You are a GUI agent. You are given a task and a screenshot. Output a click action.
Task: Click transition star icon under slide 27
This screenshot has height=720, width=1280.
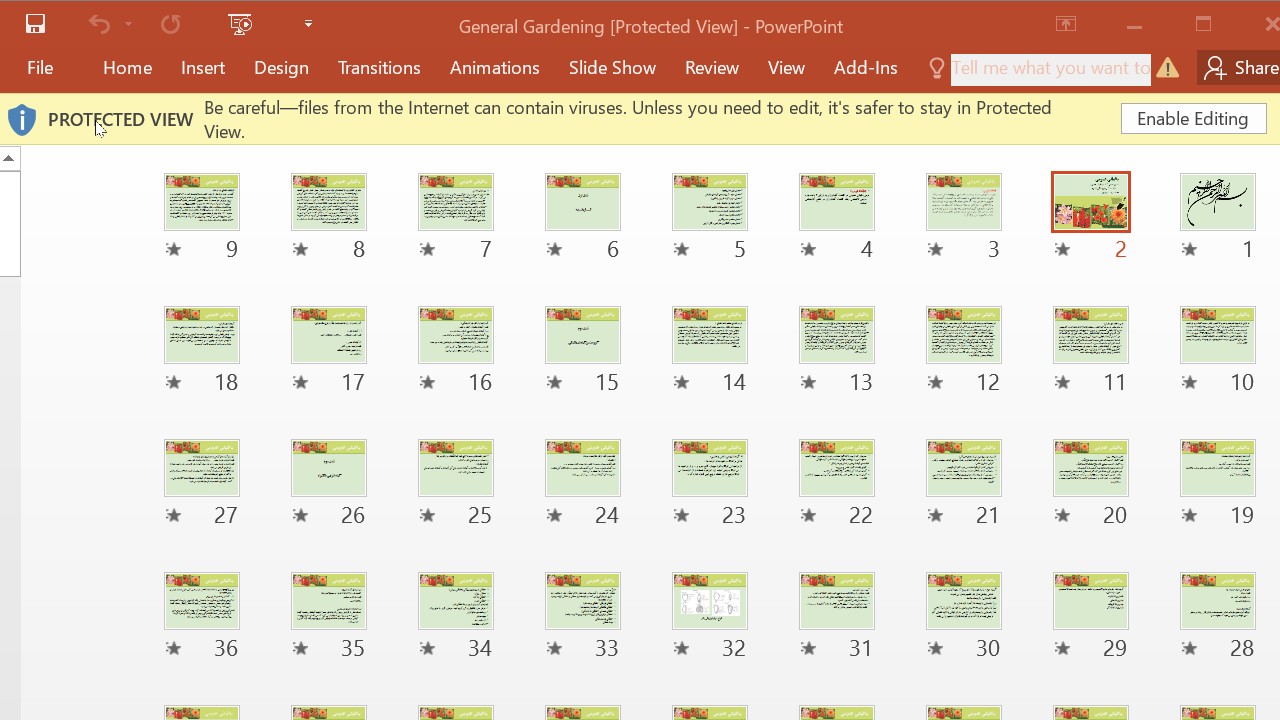[173, 515]
